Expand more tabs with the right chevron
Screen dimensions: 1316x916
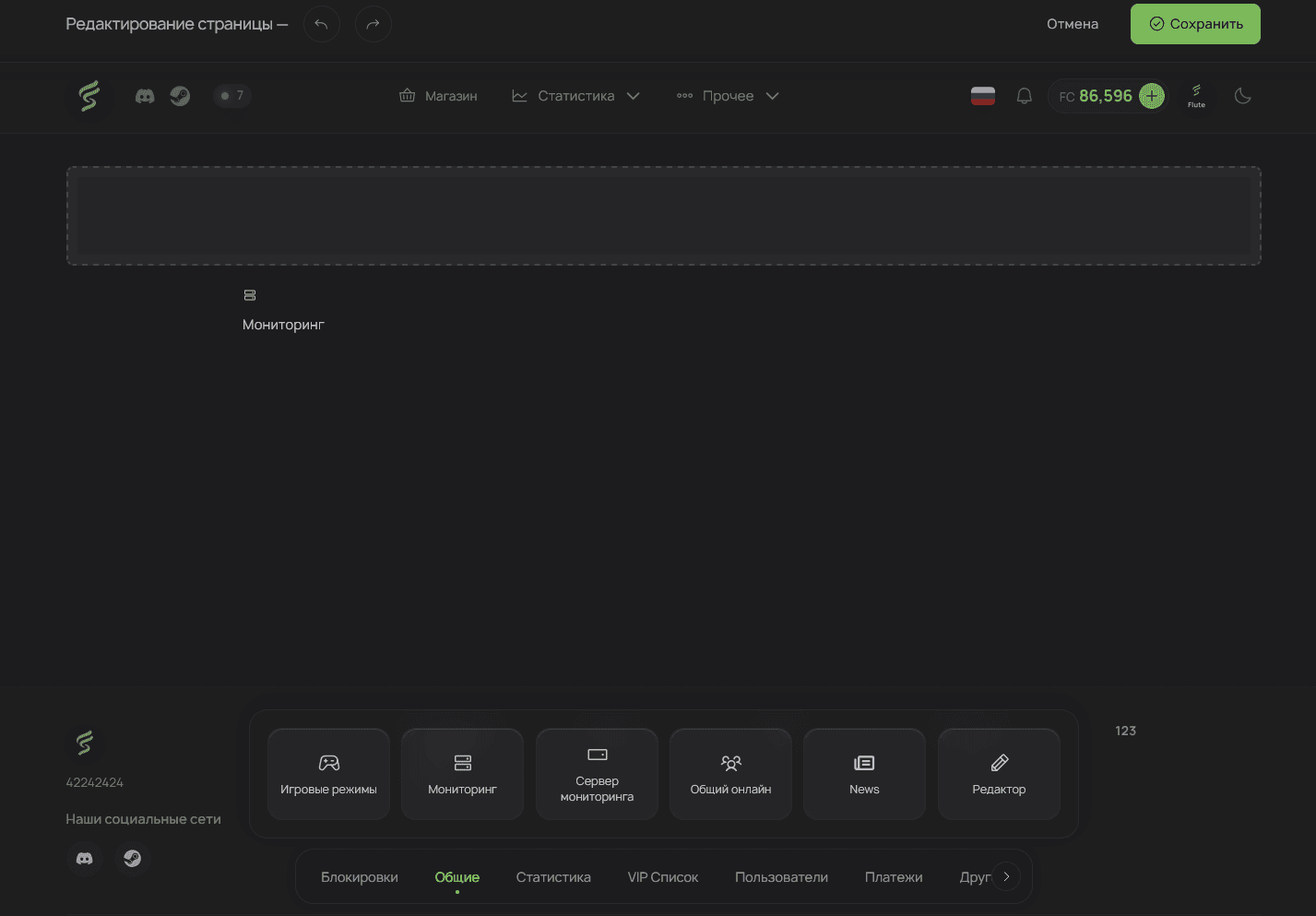pos(1006,876)
